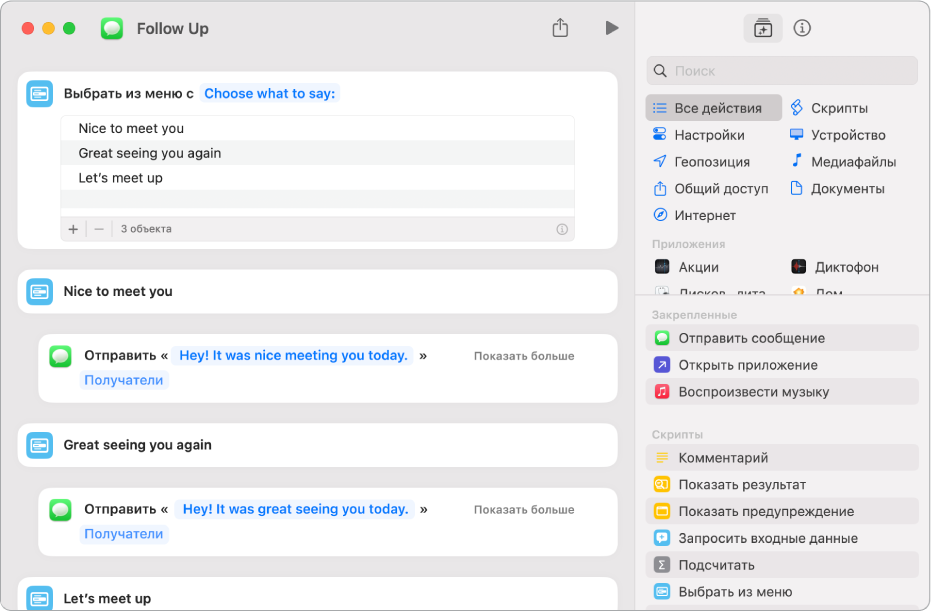931x612 pixels.
Task: Click the compass icon beside Интернет
Action: pyautogui.click(x=660, y=214)
